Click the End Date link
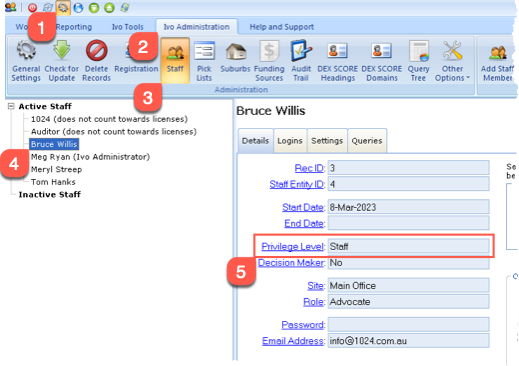This screenshot has width=519, height=366. (304, 223)
